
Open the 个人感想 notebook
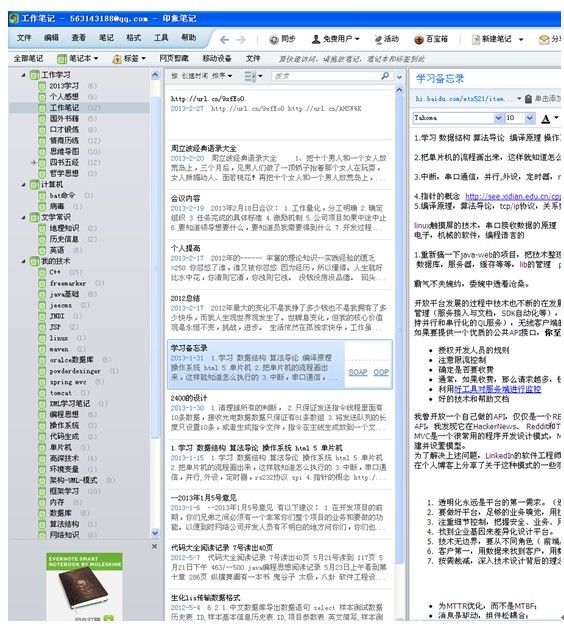(x=64, y=97)
